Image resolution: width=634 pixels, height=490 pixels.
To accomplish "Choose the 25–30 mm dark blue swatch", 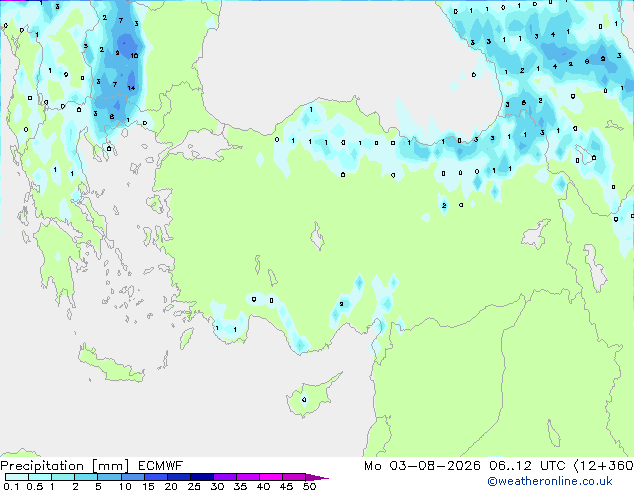I will (x=201, y=477).
